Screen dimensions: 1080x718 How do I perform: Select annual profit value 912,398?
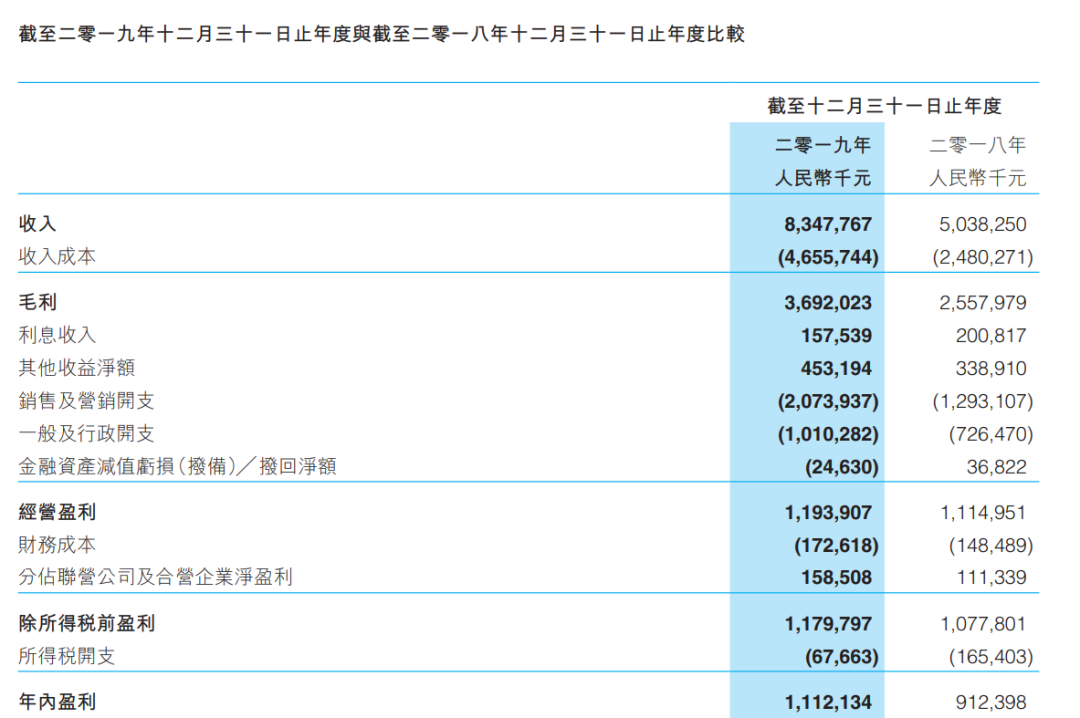click(990, 702)
